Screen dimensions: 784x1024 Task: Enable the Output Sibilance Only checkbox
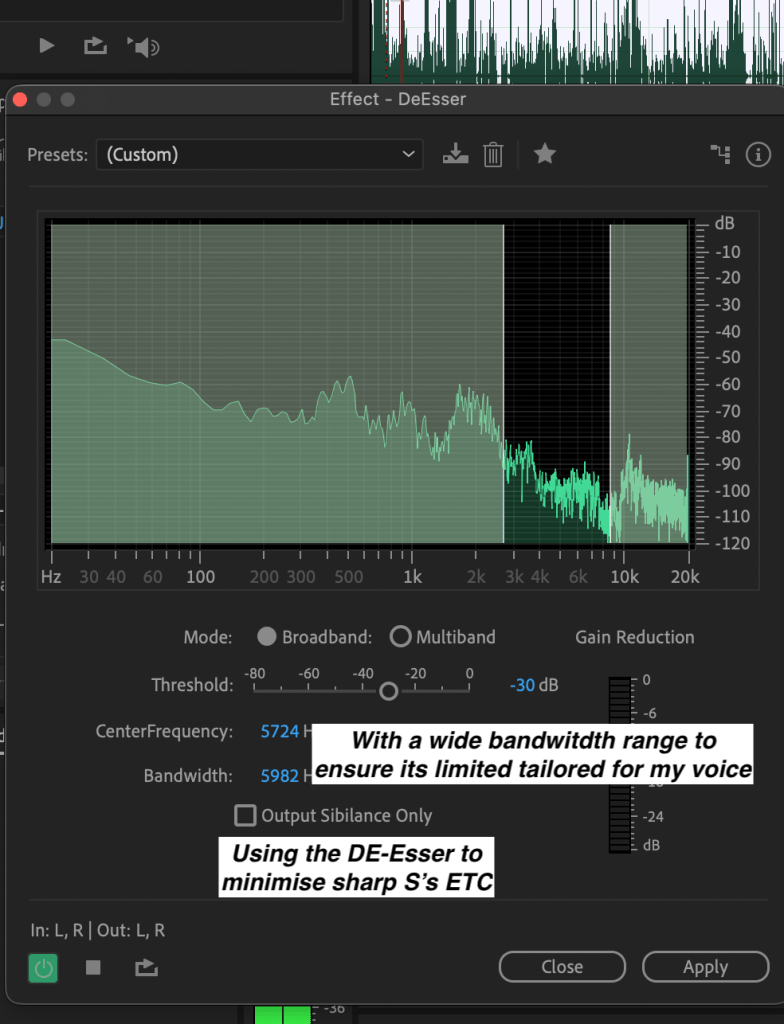tap(245, 816)
